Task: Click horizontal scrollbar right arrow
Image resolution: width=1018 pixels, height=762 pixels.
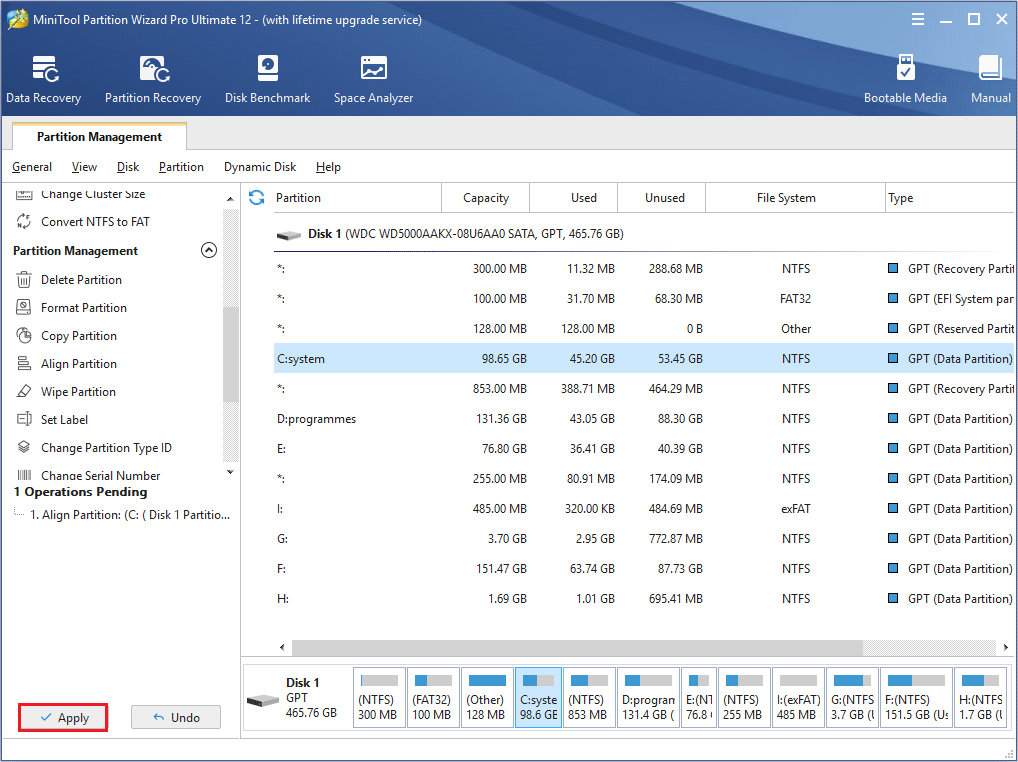Action: point(1006,647)
